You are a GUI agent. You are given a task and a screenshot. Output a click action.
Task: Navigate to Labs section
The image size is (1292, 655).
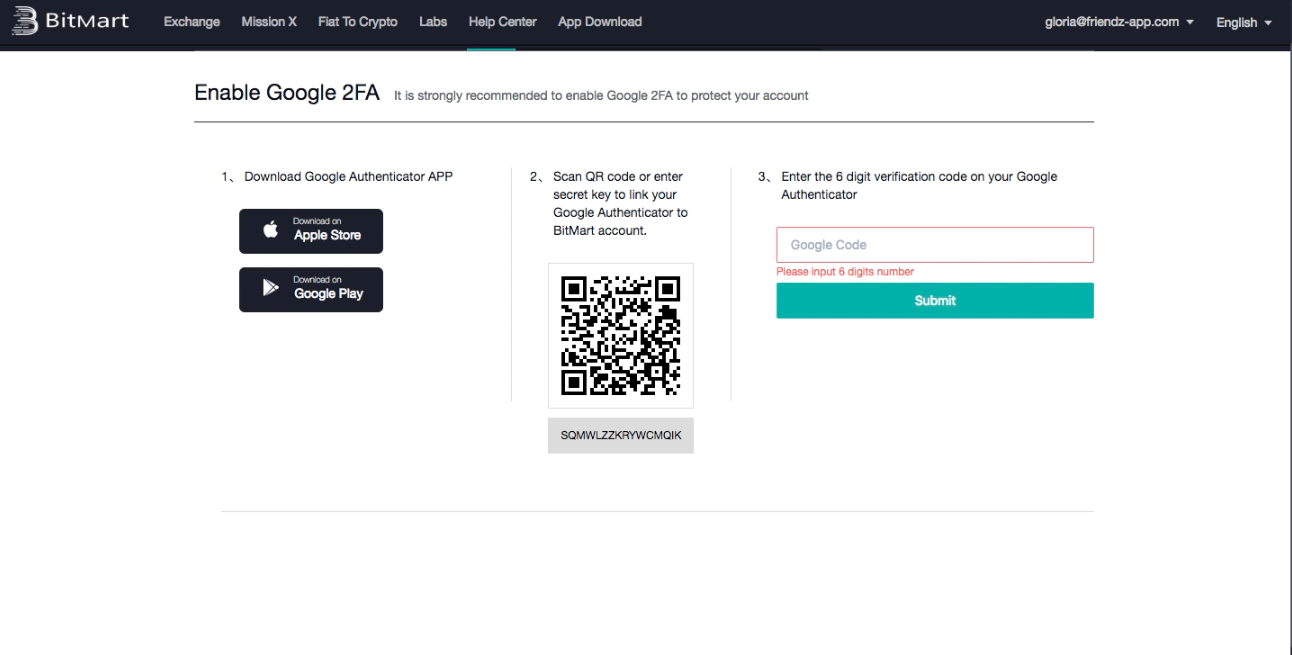pyautogui.click(x=433, y=22)
